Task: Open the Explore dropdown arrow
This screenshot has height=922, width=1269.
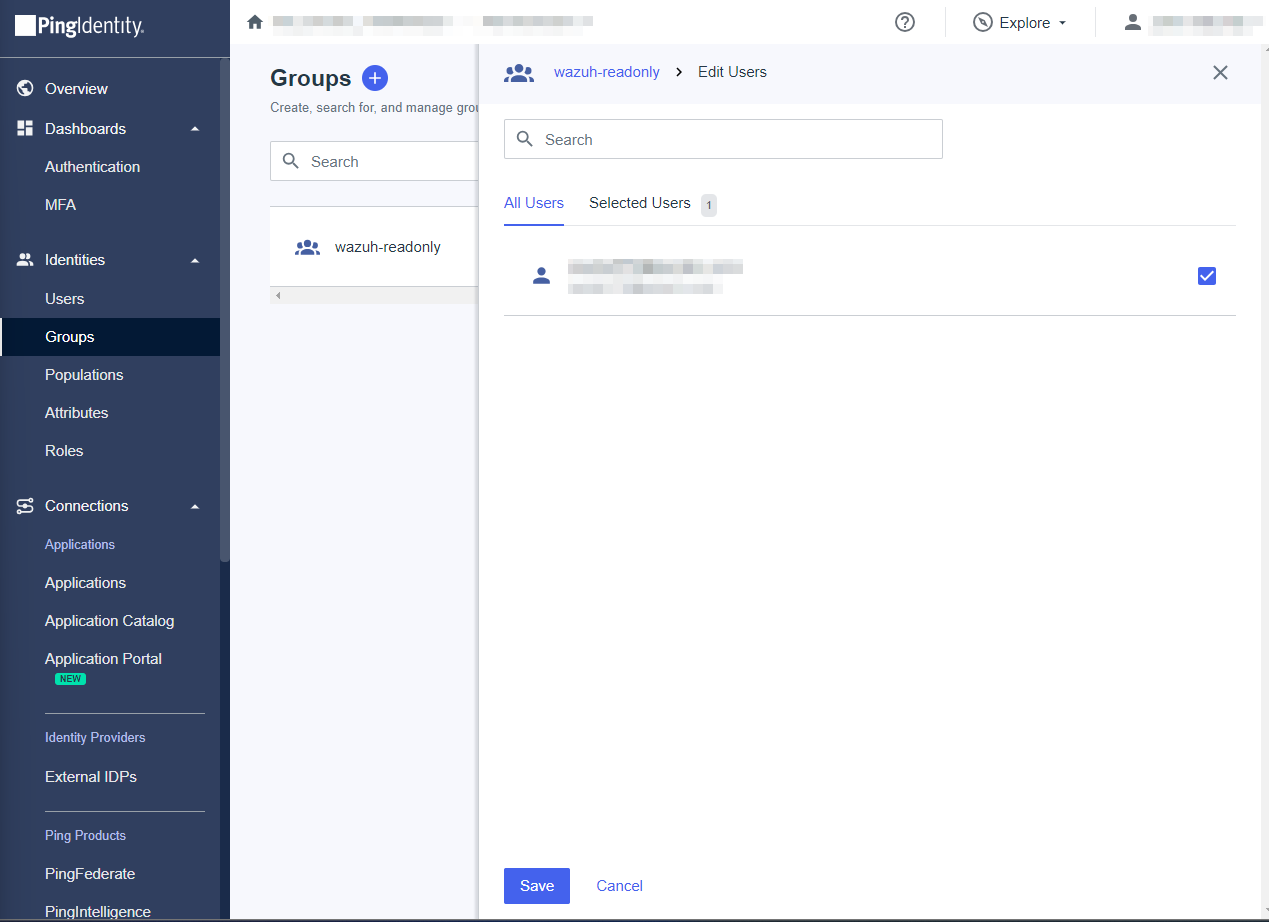Action: coord(1062,23)
